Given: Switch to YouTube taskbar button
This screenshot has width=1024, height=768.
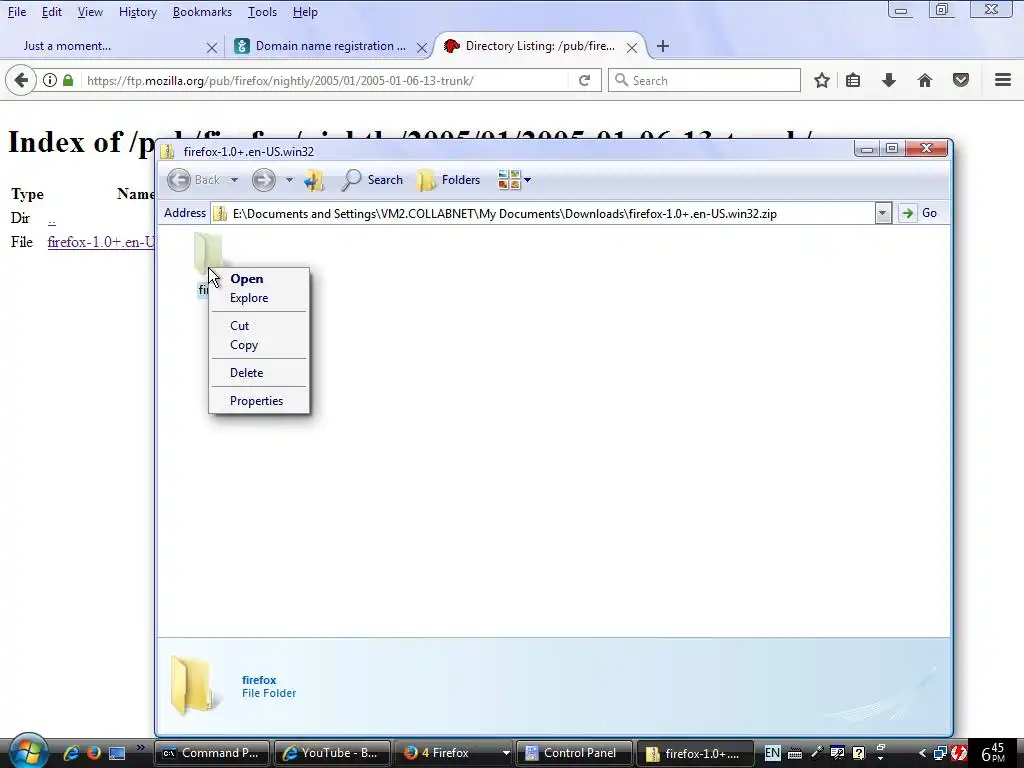Looking at the screenshot, I should click(x=332, y=753).
